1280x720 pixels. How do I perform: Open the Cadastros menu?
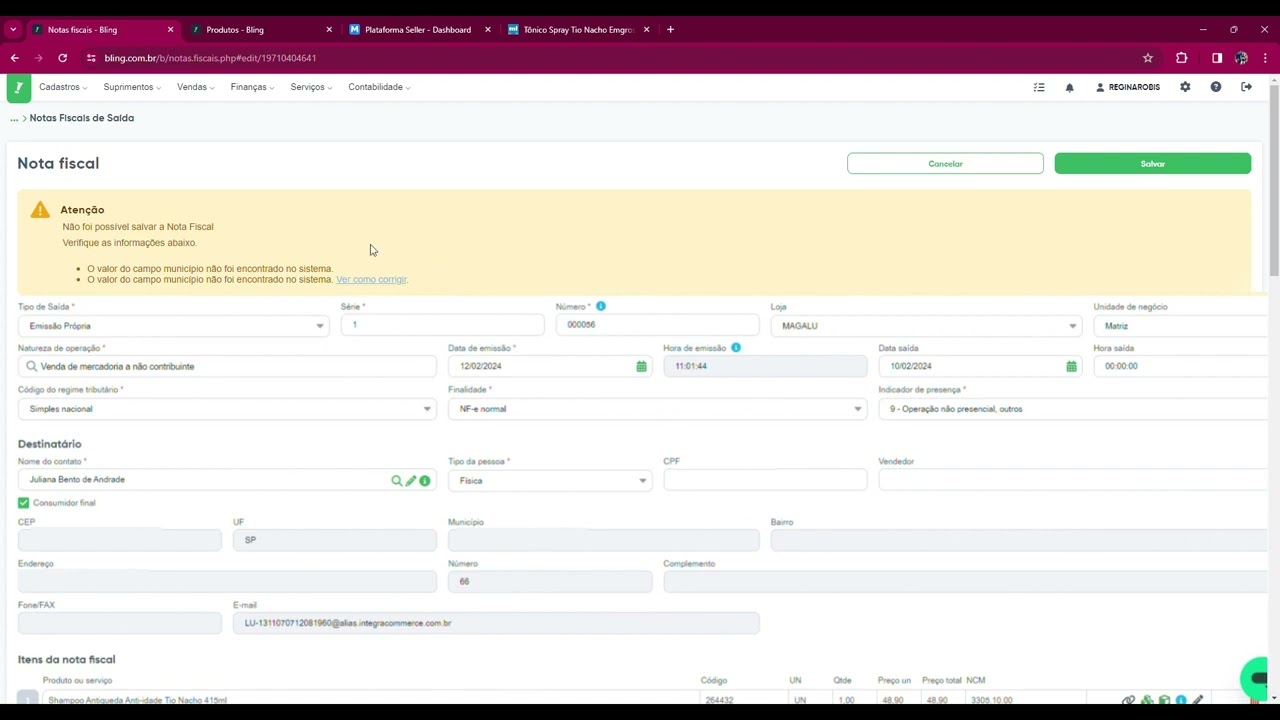(x=63, y=87)
